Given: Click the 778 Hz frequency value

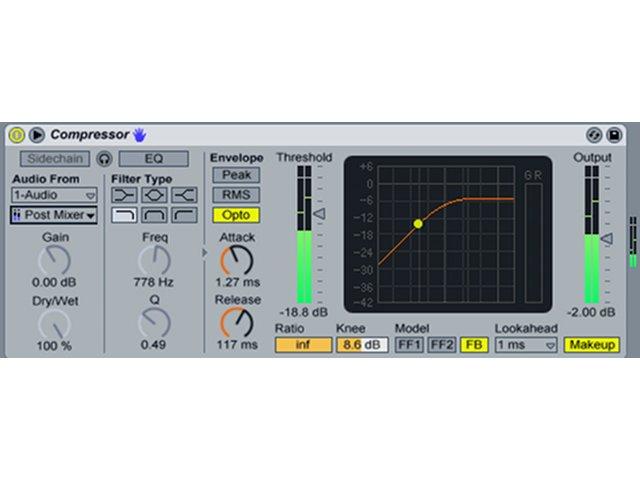Looking at the screenshot, I should click(153, 282).
